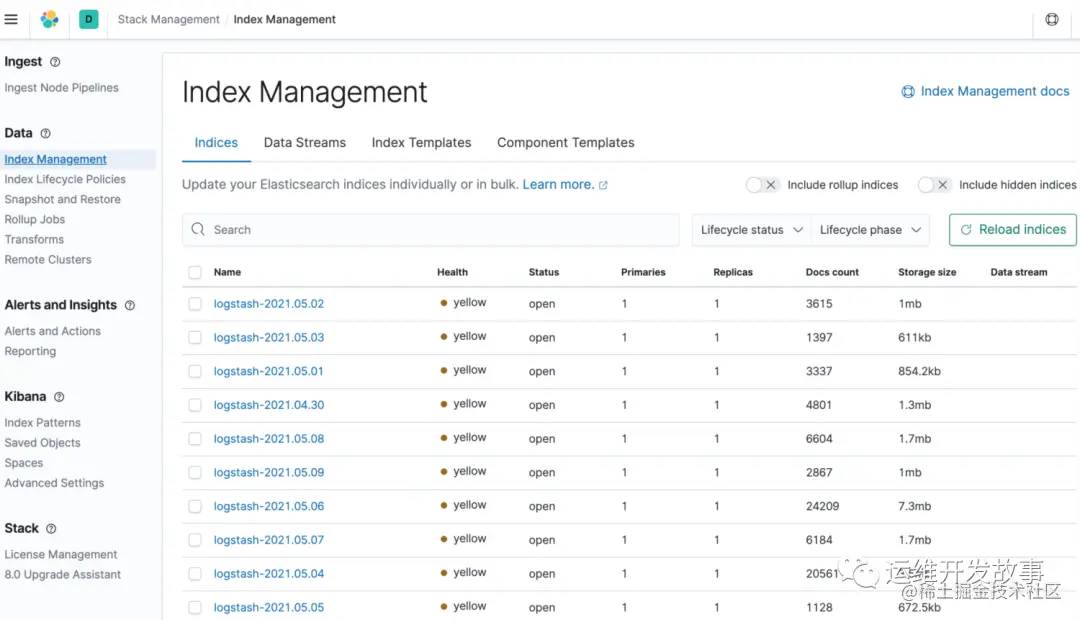1080x620 pixels.
Task: Open the D space avatar
Action: click(x=89, y=19)
